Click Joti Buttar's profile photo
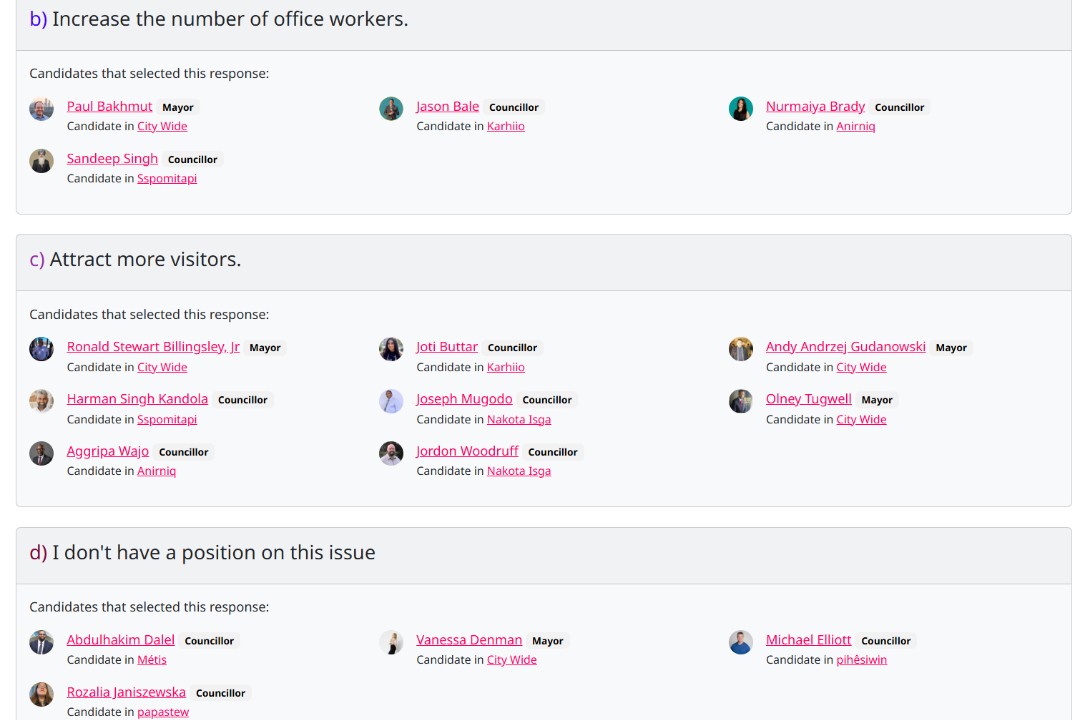Image resolution: width=1080 pixels, height=720 pixels. coord(391,349)
